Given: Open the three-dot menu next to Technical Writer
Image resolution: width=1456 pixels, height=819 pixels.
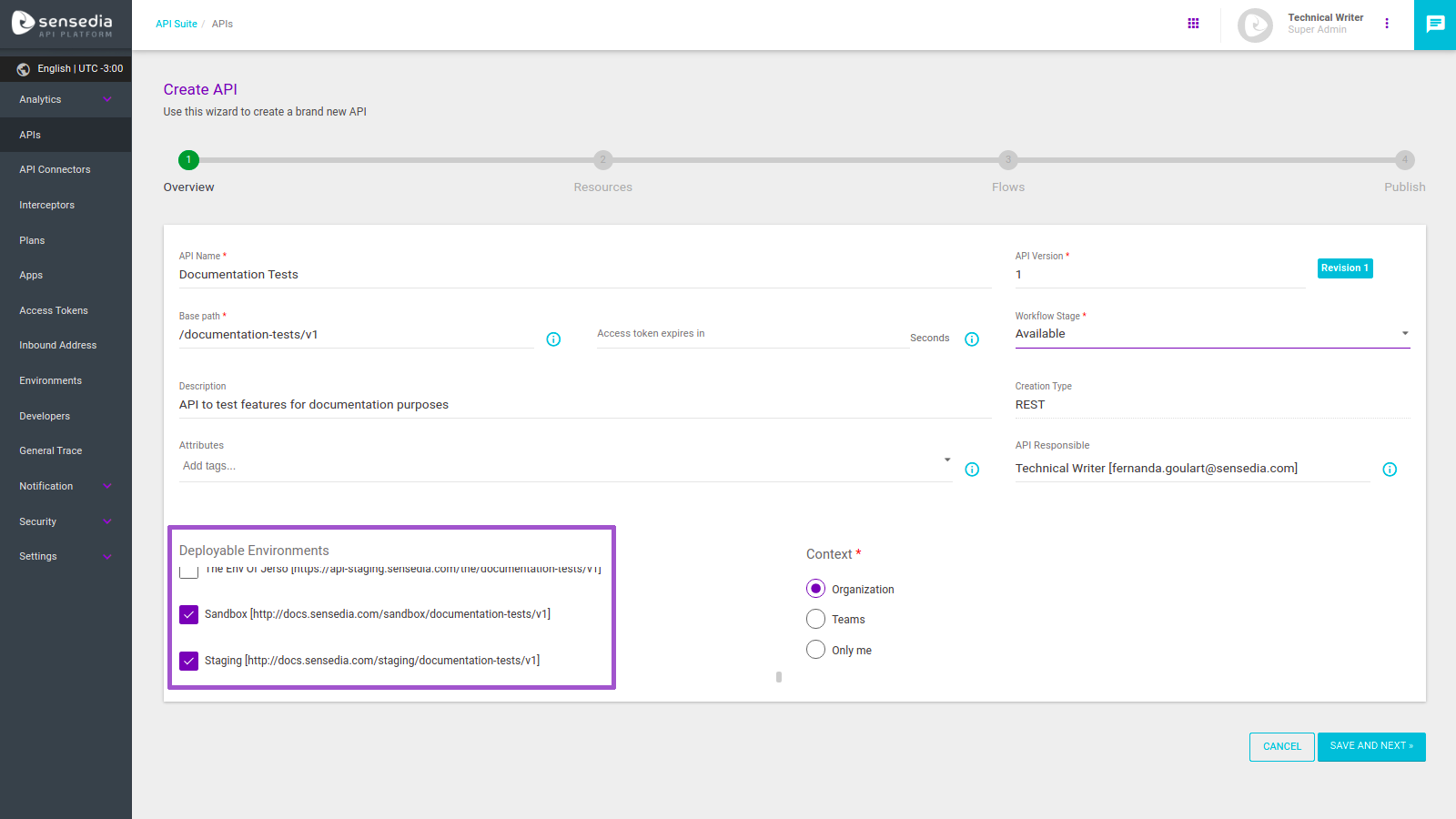Looking at the screenshot, I should [1387, 23].
